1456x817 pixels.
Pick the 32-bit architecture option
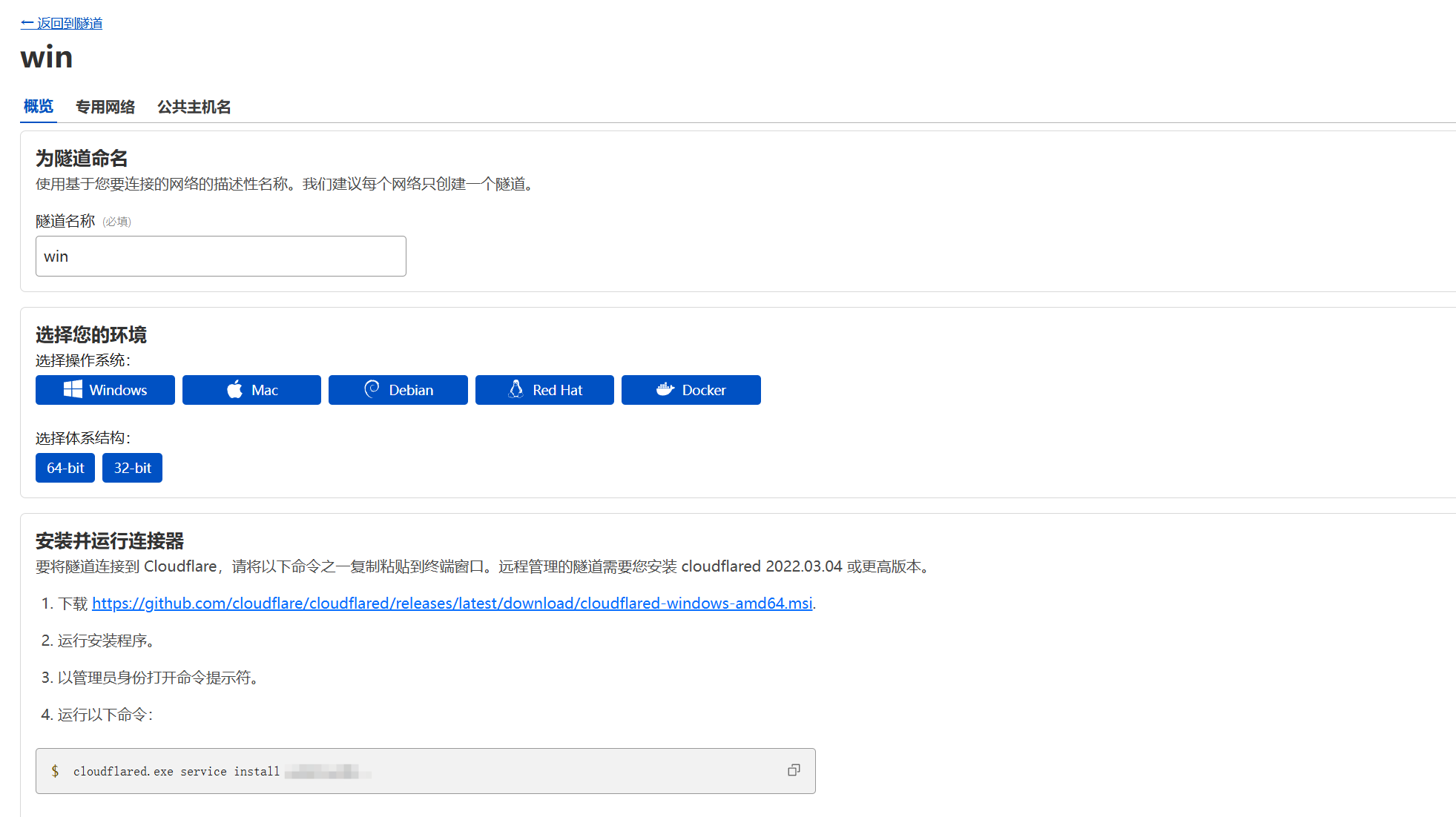coord(132,468)
